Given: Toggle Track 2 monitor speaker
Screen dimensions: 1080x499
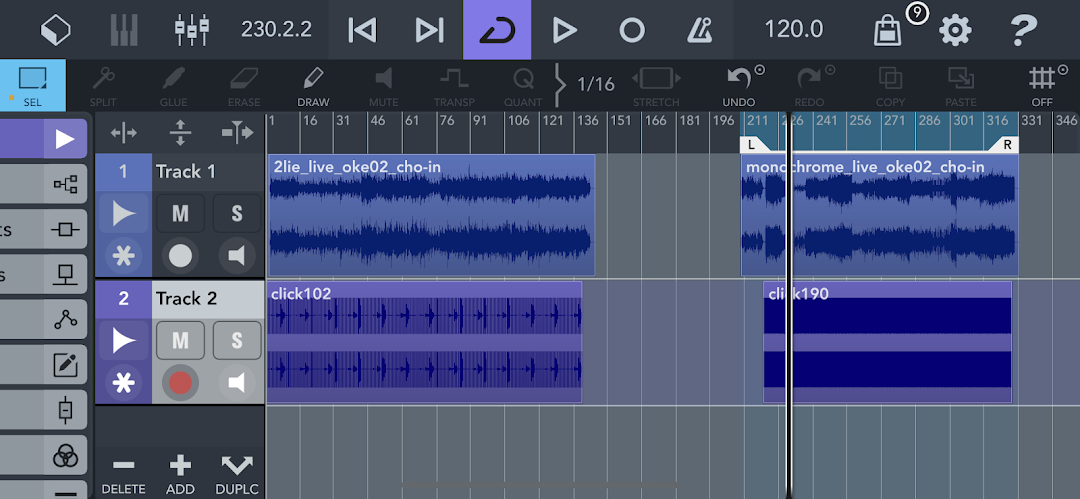Looking at the screenshot, I should pyautogui.click(x=237, y=383).
